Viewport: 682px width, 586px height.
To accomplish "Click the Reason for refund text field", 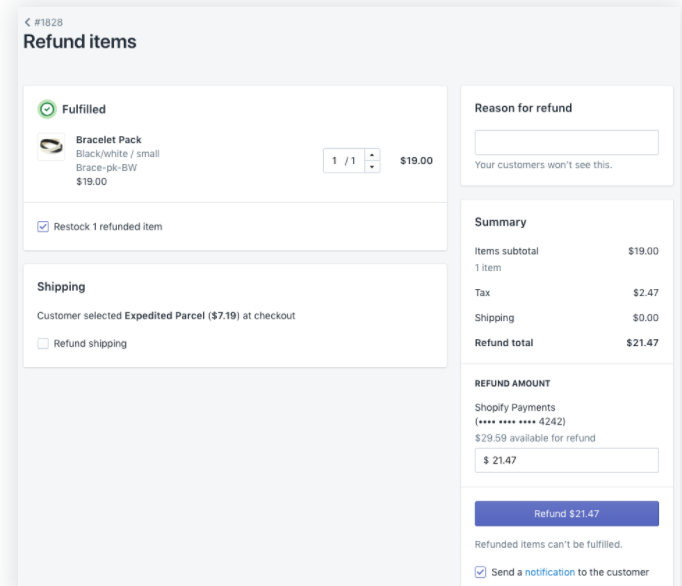I will 566,142.
